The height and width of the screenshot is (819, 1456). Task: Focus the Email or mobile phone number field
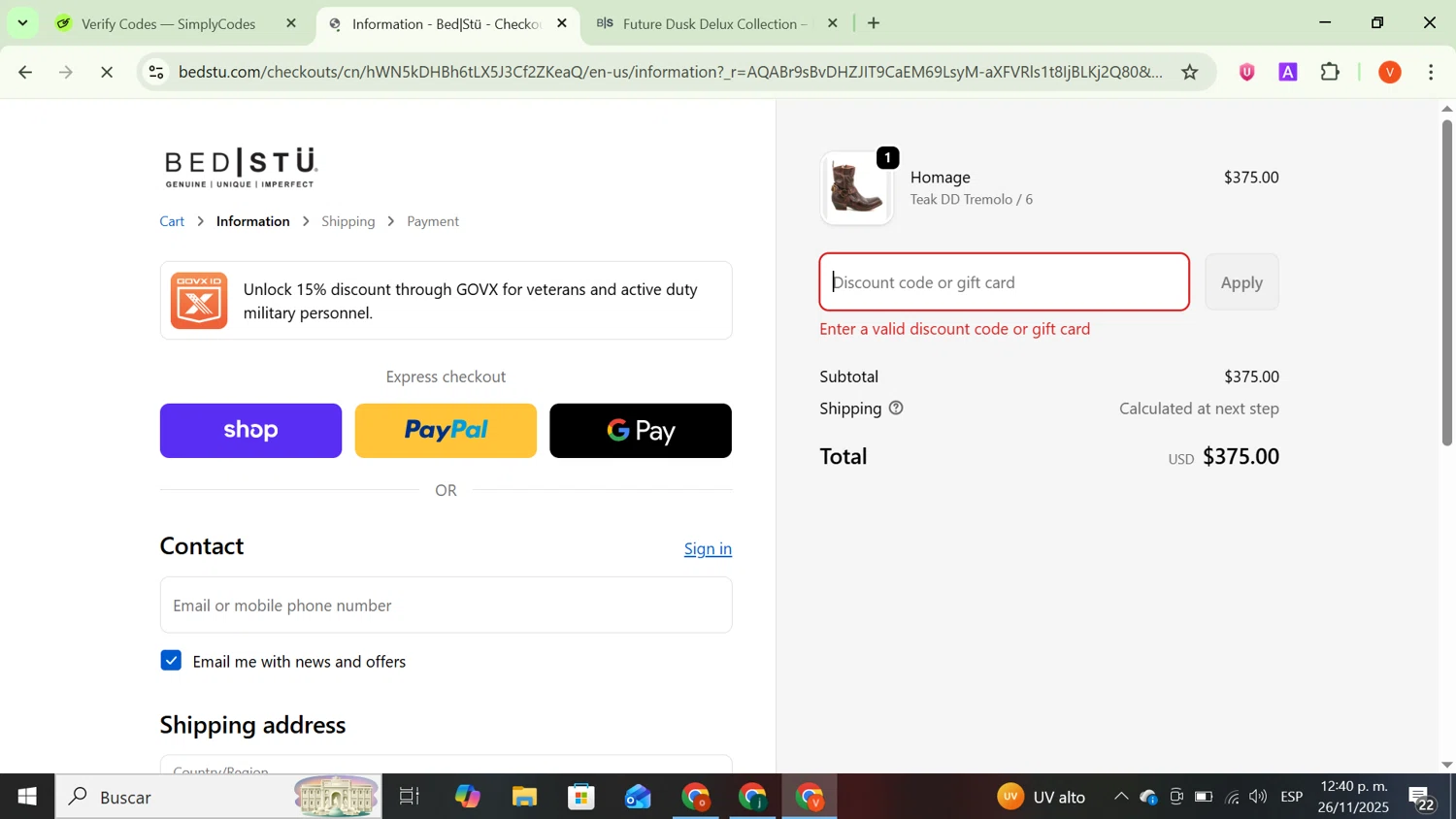coord(447,606)
